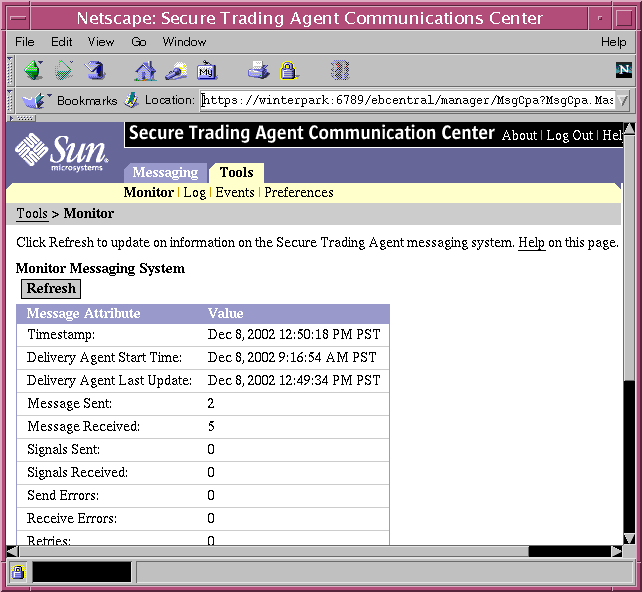The width and height of the screenshot is (642, 592).
Task: Open the Window menu
Action: pos(184,42)
